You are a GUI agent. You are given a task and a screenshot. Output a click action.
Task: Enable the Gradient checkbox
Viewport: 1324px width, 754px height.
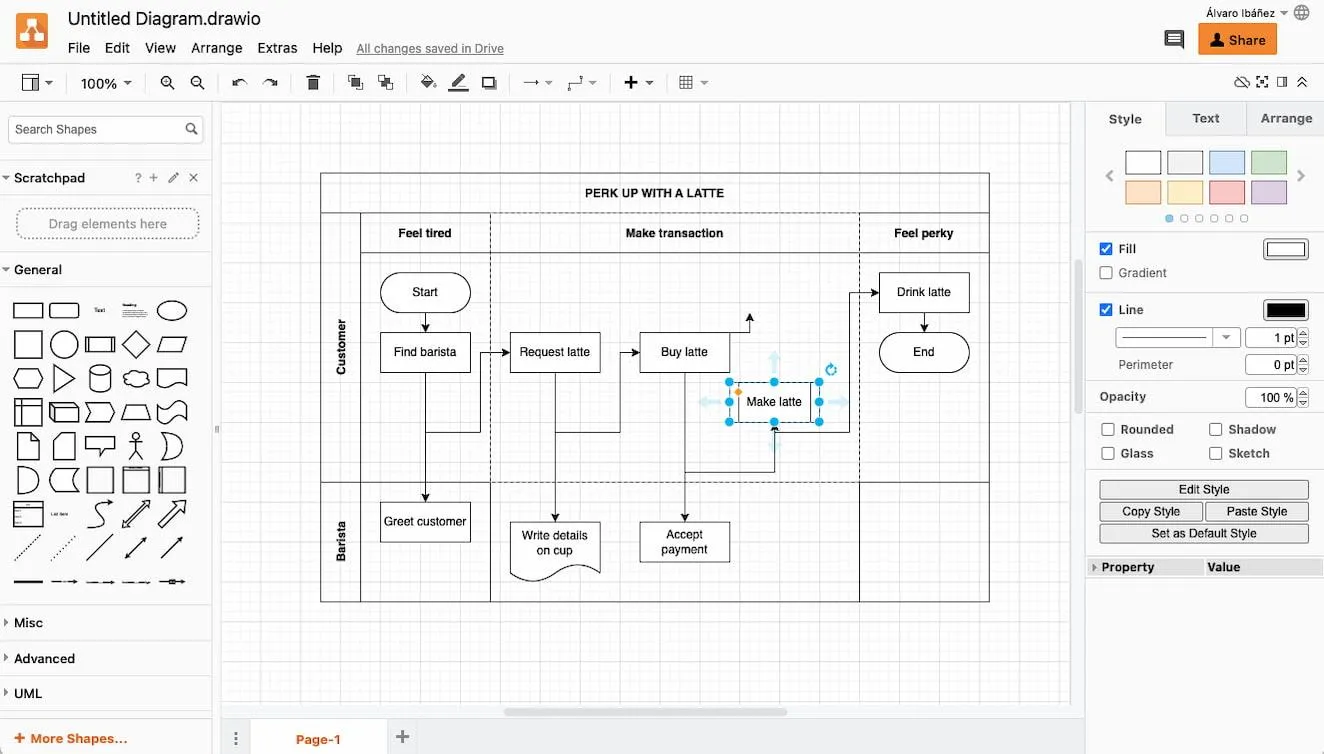coord(1106,273)
